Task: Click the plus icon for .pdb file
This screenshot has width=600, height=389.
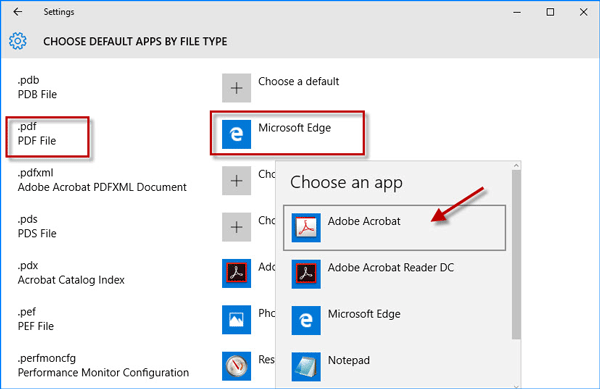Action: tap(236, 88)
